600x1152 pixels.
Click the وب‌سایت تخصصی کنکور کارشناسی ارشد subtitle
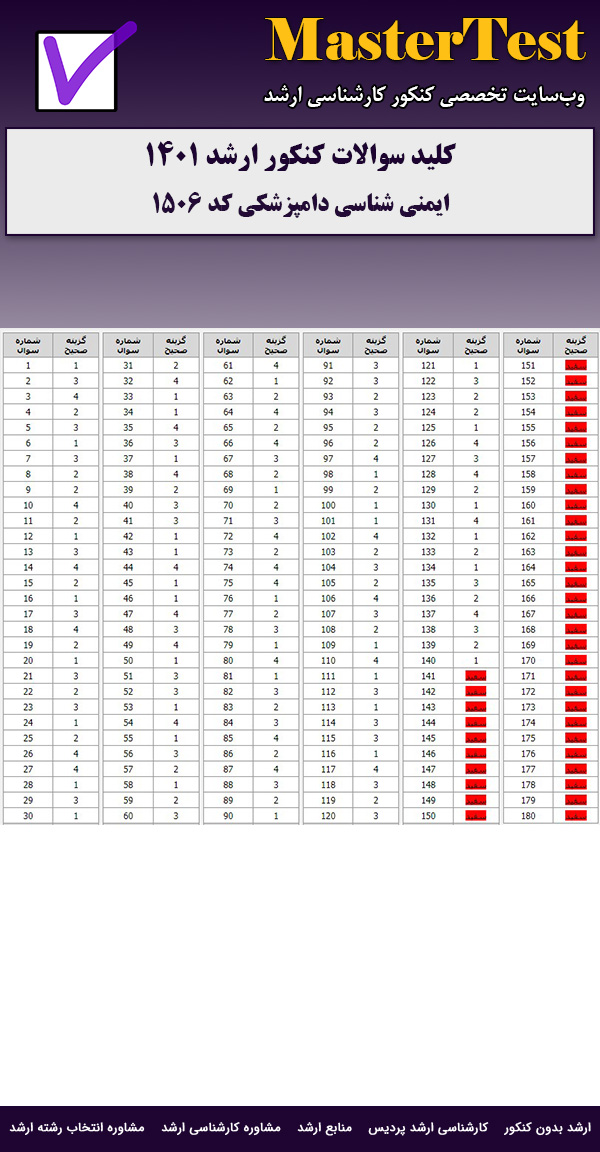pos(424,95)
